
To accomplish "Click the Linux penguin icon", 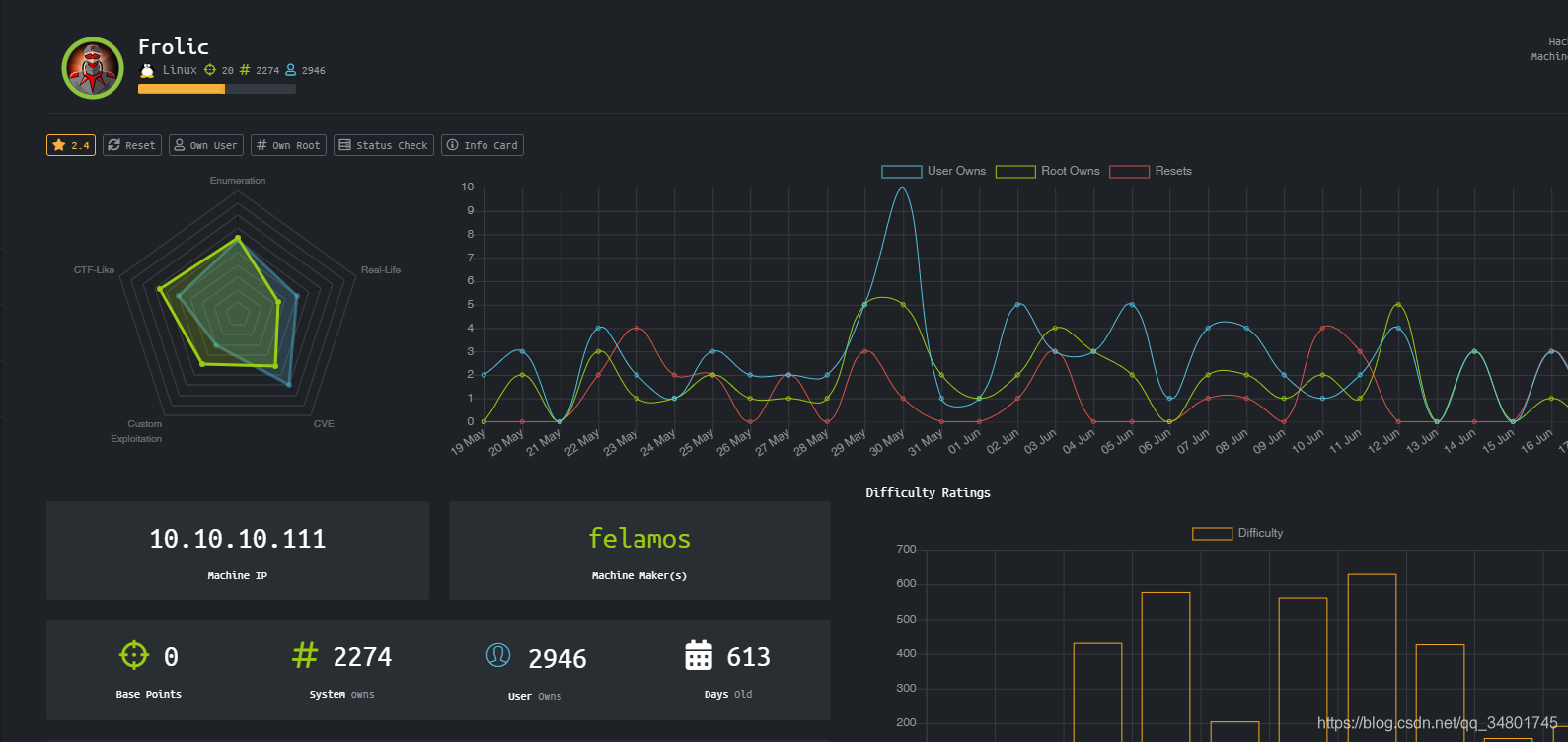I will click(x=147, y=70).
